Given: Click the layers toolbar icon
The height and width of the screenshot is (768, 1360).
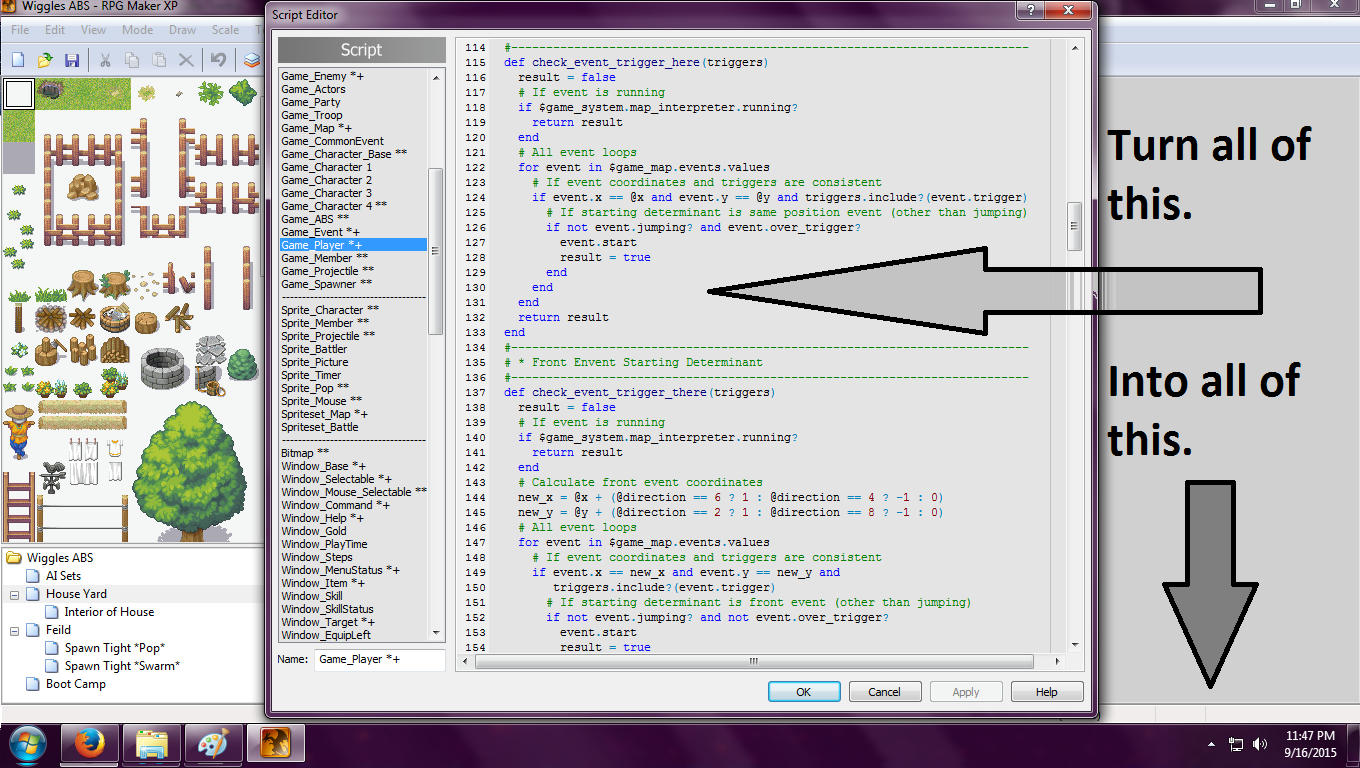Looking at the screenshot, I should 250,60.
